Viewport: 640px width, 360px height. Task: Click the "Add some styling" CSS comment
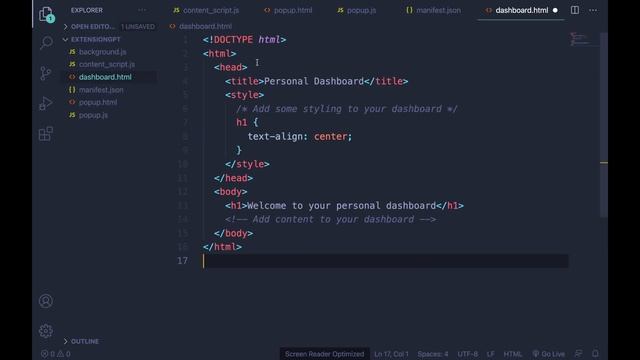click(x=347, y=109)
